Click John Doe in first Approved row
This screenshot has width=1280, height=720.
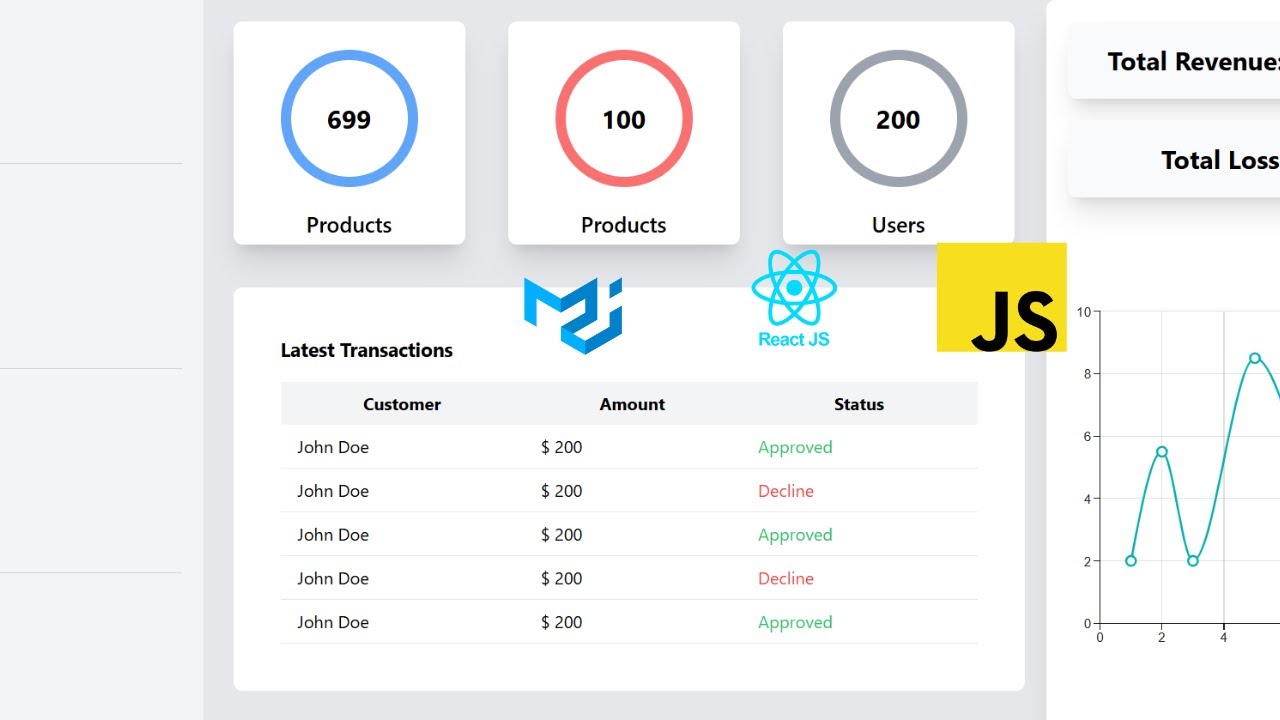333,447
